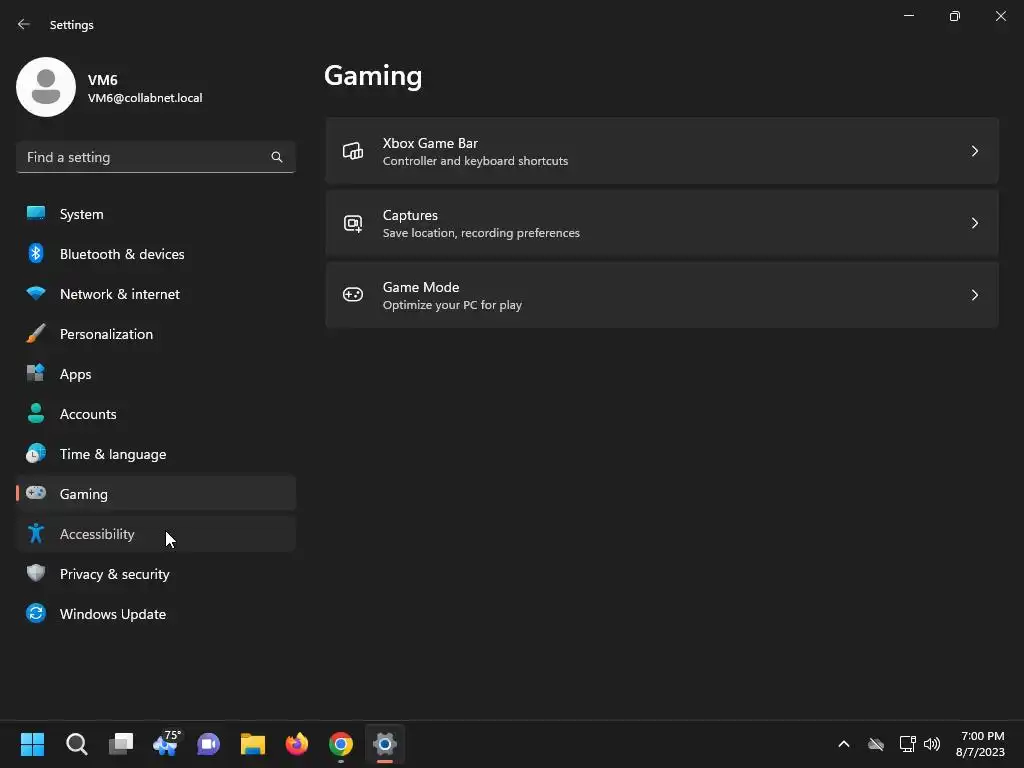Launch Firefox from taskbar
This screenshot has width=1024, height=768.
point(296,743)
